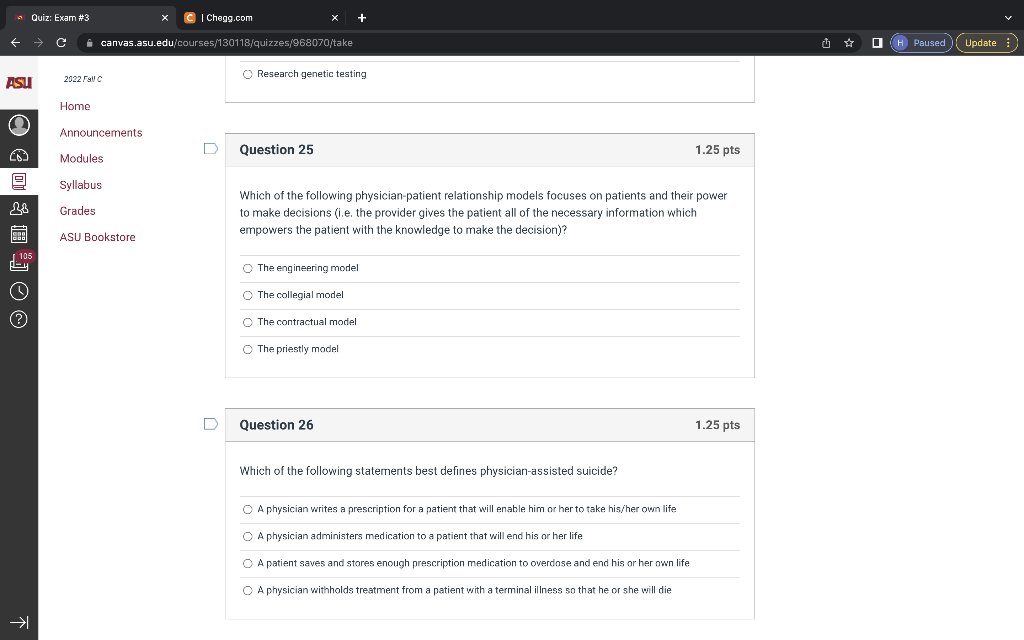This screenshot has height=640, width=1024.
Task: Share this page via share icon
Action: coord(826,42)
